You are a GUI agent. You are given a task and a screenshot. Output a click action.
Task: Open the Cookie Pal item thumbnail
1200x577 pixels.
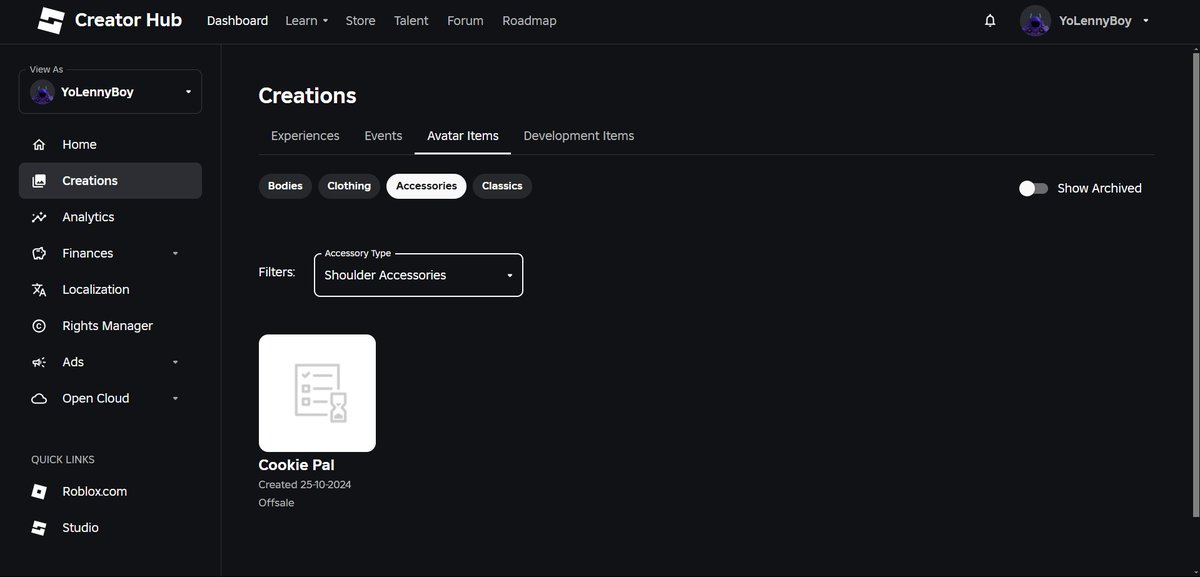tap(317, 392)
